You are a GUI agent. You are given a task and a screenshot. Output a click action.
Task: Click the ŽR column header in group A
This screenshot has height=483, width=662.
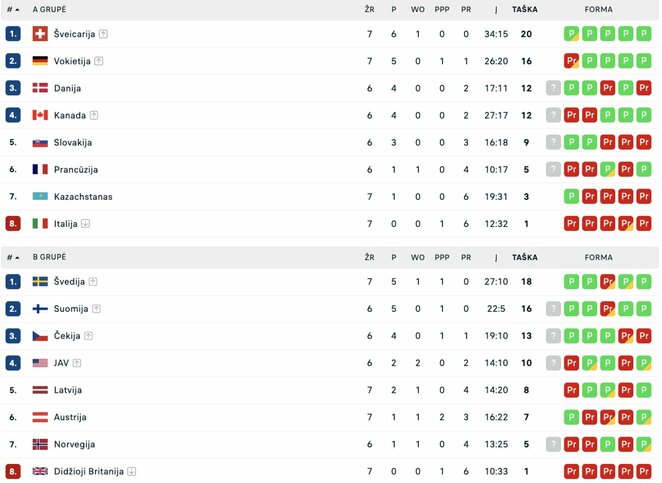click(x=369, y=9)
